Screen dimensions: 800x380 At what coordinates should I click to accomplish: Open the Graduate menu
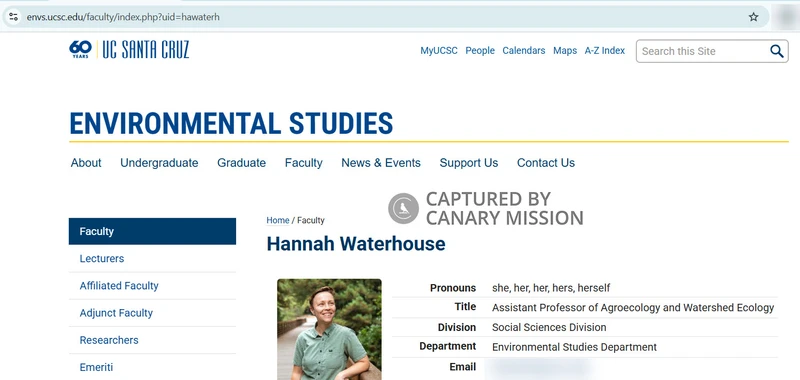coord(241,163)
